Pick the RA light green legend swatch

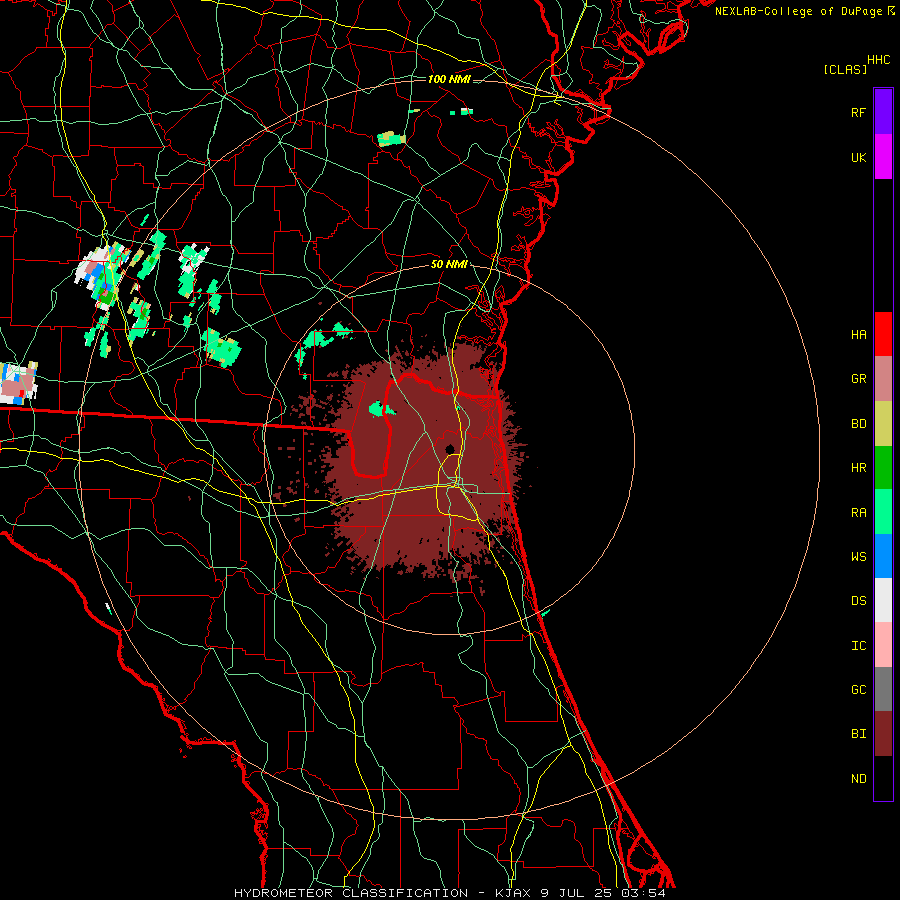click(x=883, y=512)
